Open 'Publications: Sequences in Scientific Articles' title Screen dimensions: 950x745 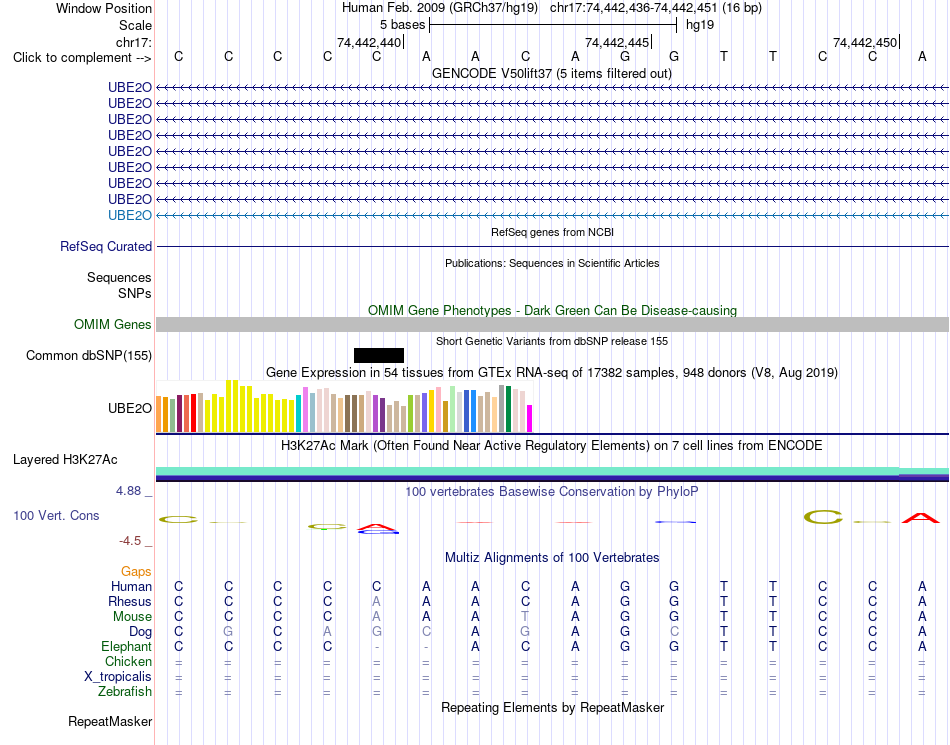[x=552, y=263]
